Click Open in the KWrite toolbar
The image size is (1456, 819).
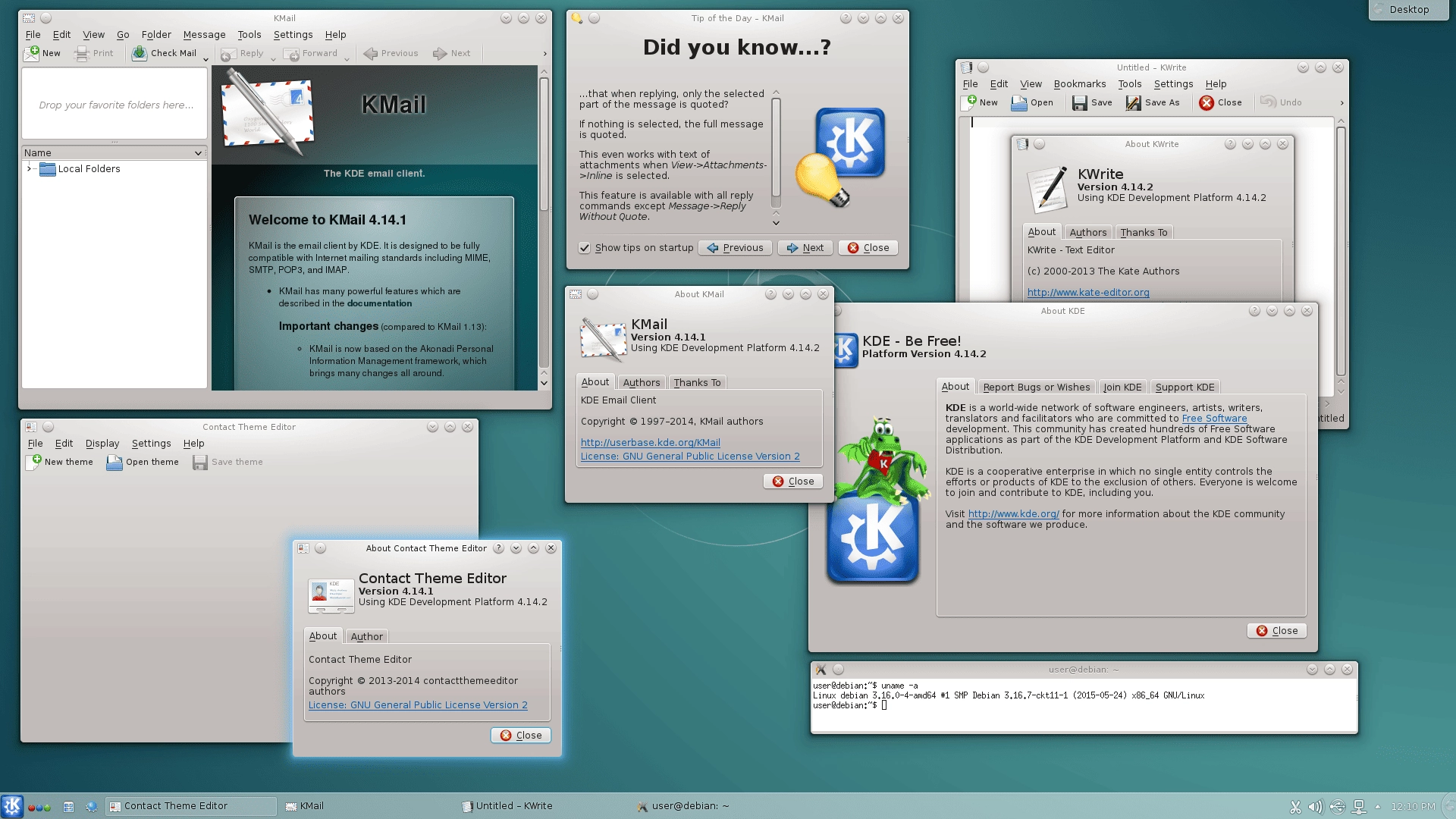click(x=1032, y=102)
